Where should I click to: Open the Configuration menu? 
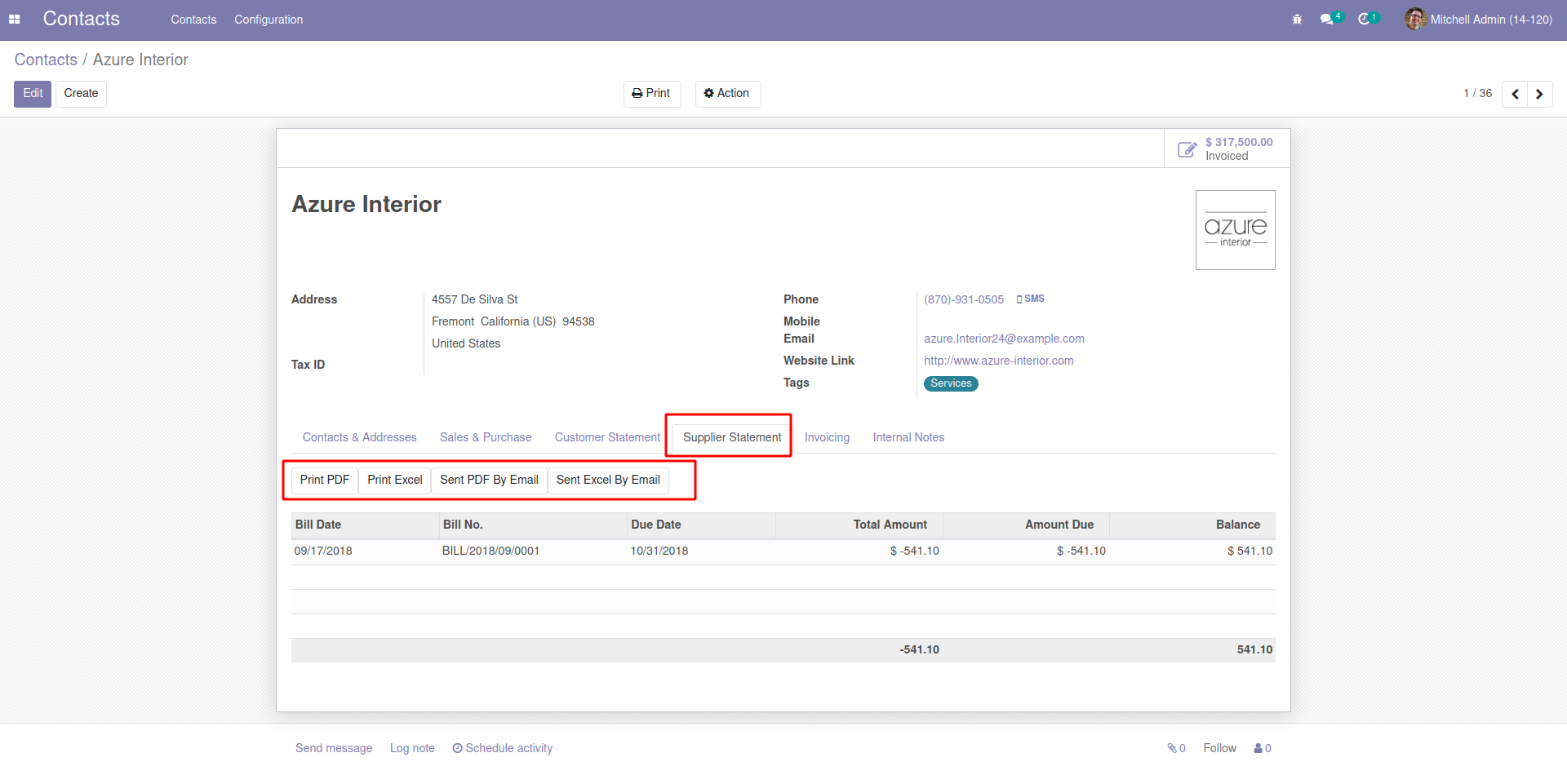[x=269, y=20]
